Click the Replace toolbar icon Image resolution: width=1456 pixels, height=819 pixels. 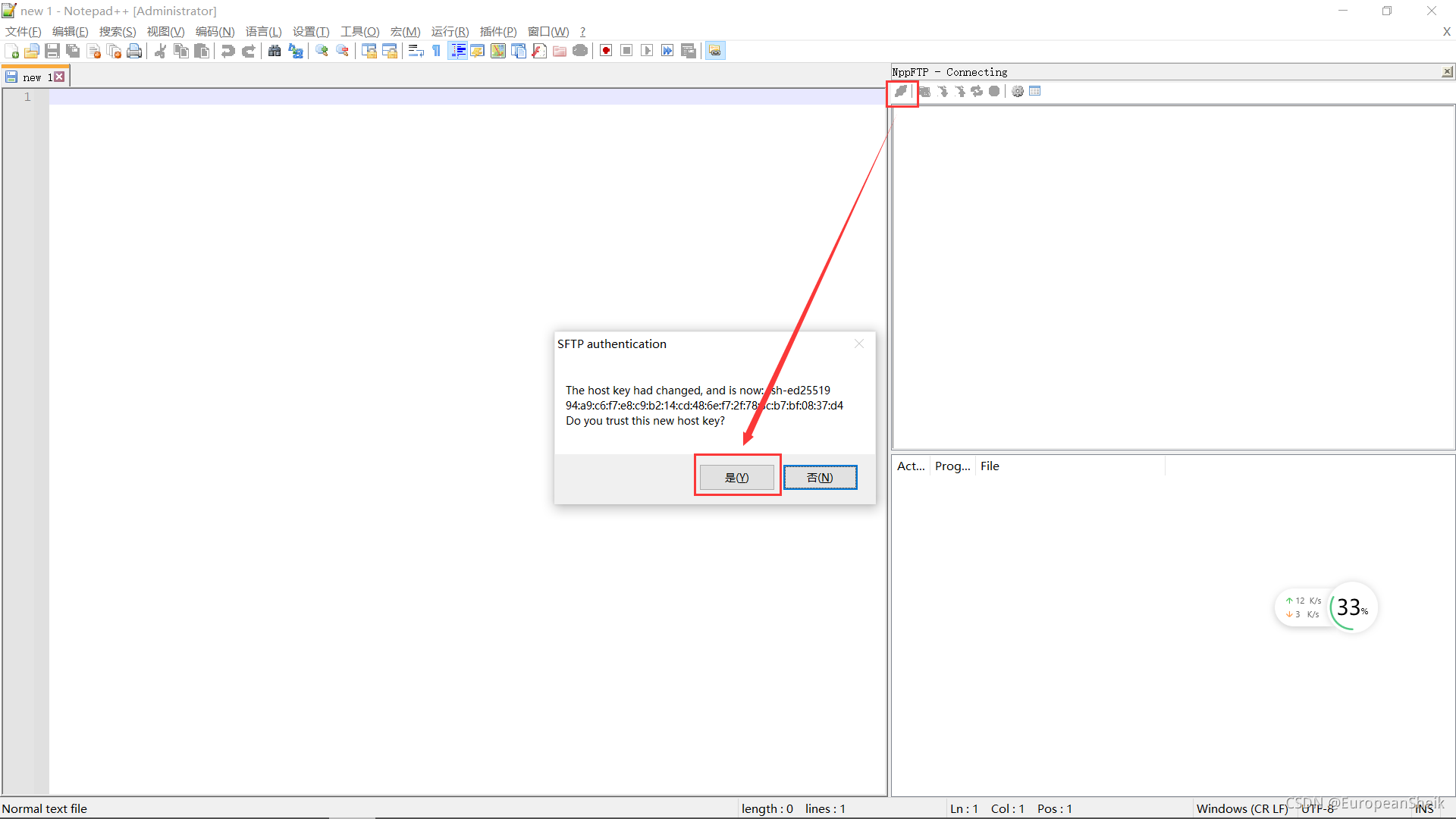[x=295, y=51]
